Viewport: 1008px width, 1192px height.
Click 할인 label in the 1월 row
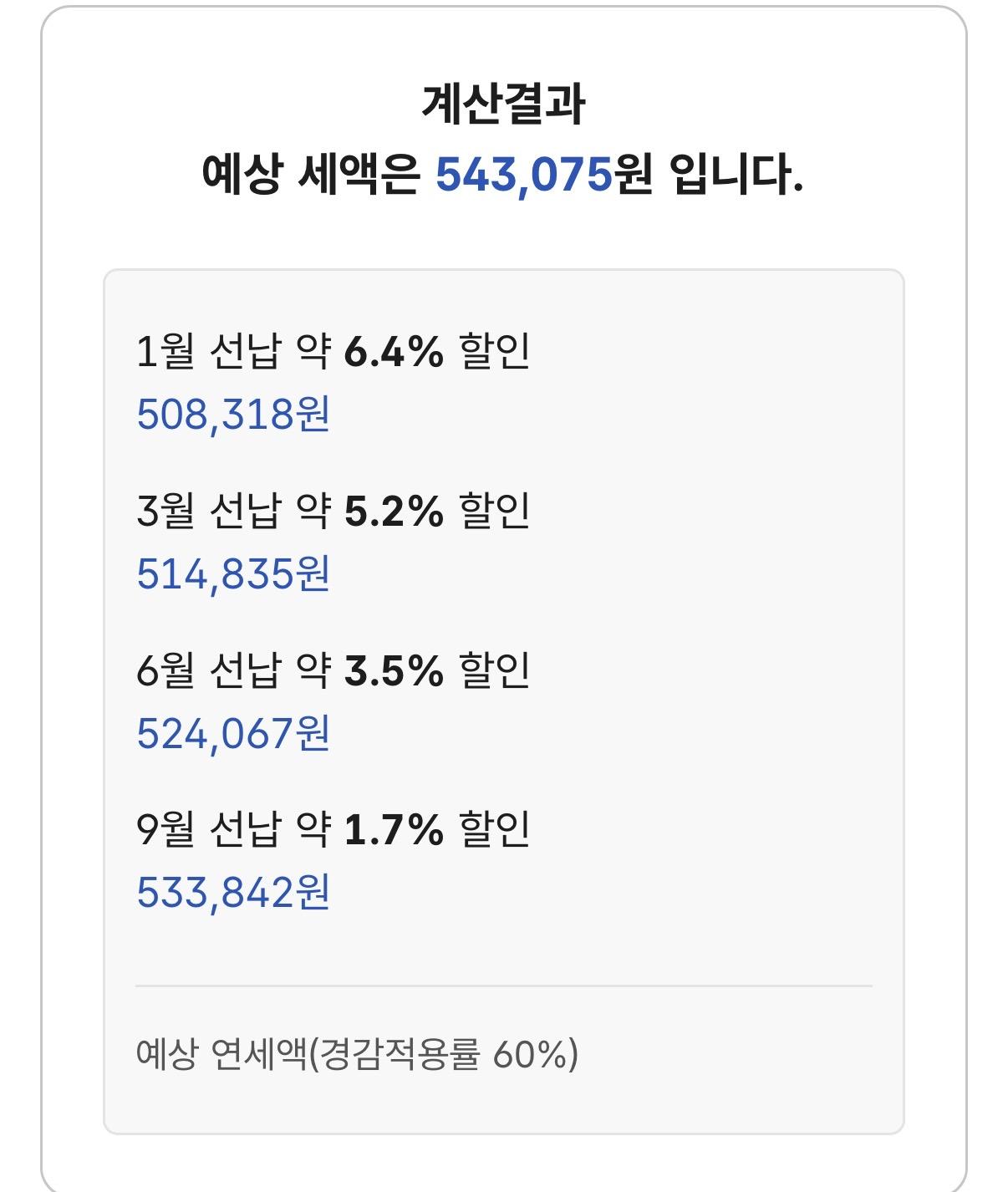click(x=495, y=351)
